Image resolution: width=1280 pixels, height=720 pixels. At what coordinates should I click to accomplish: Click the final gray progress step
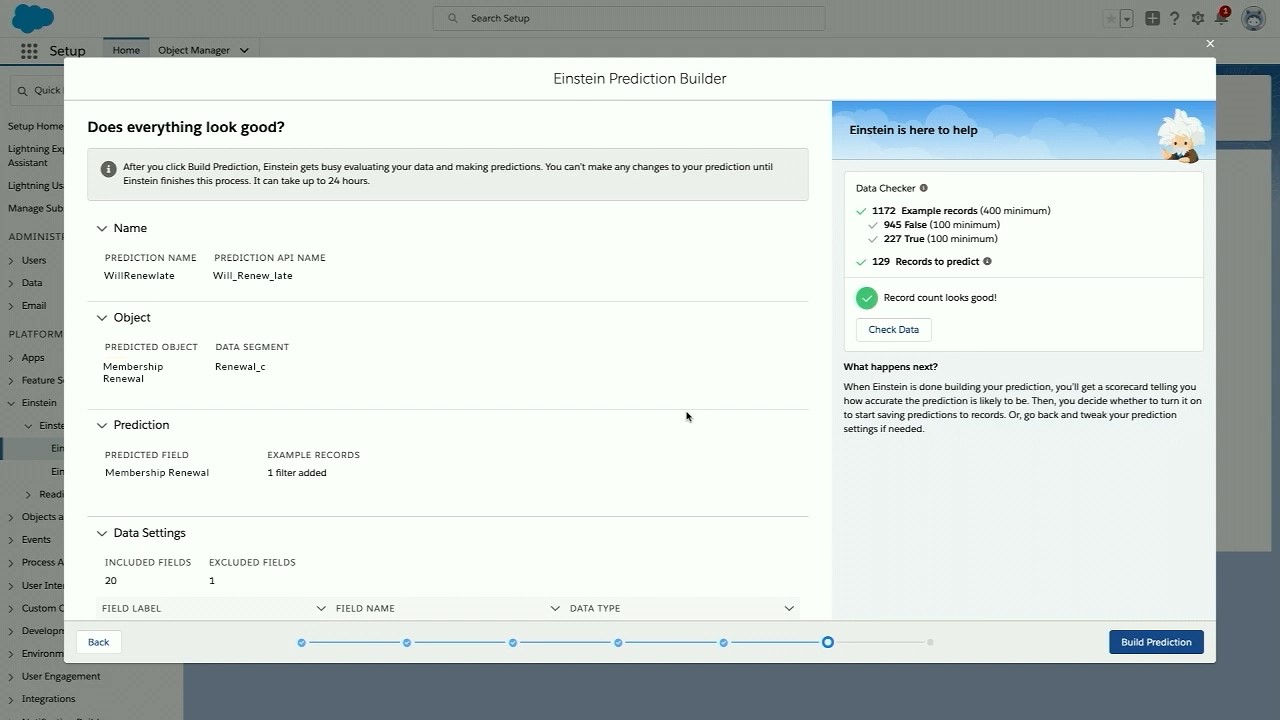pyautogui.click(x=930, y=642)
